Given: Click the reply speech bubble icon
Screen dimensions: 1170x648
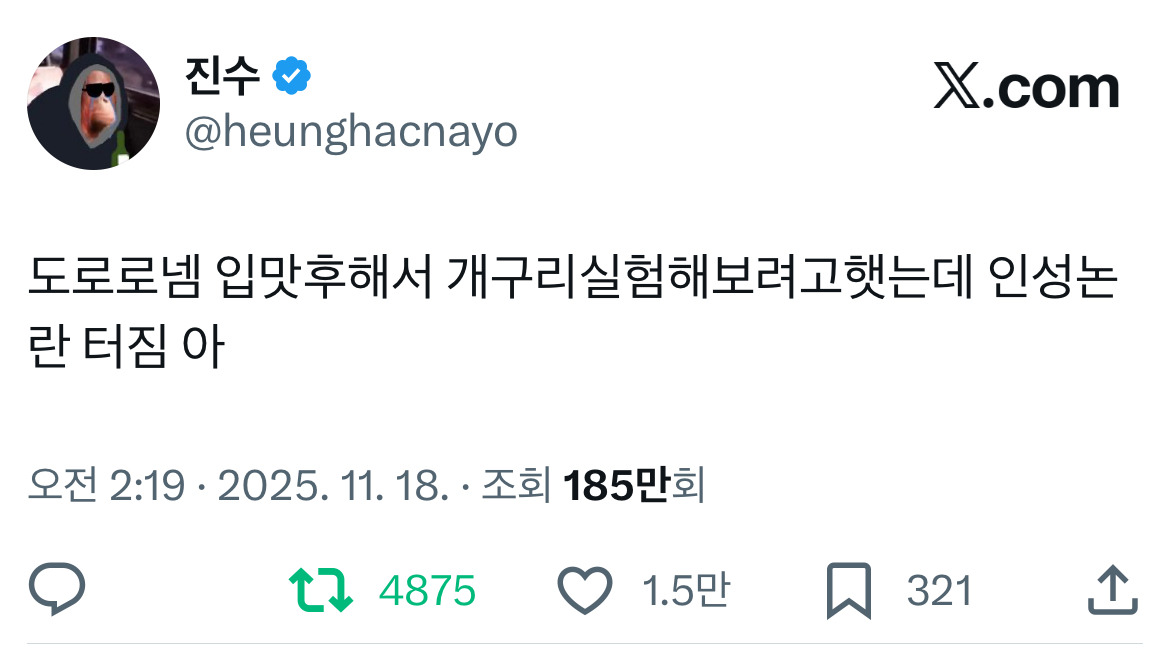Looking at the screenshot, I should pos(57,589).
